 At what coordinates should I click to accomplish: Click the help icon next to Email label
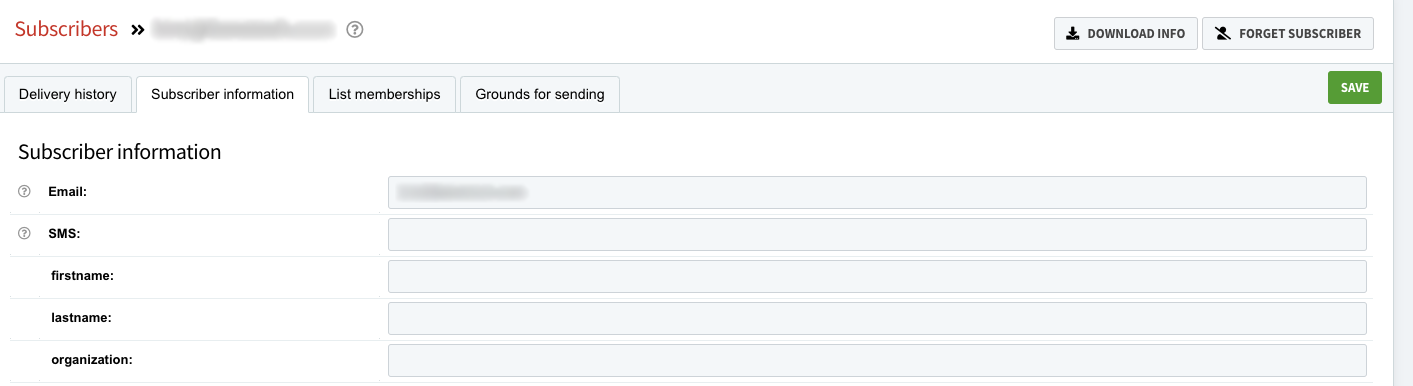(25, 191)
